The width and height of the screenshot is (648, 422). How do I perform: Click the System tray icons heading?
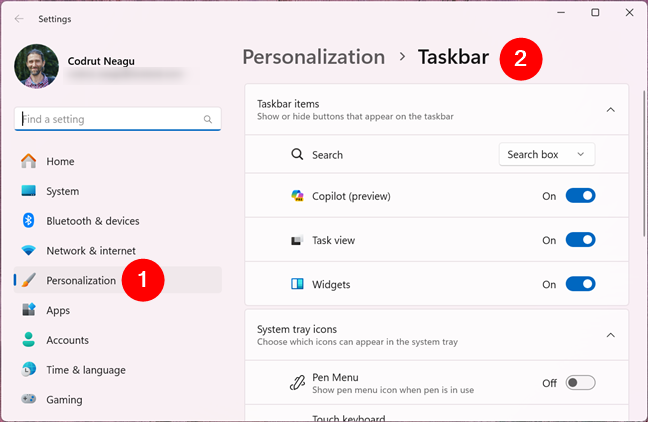coord(297,329)
